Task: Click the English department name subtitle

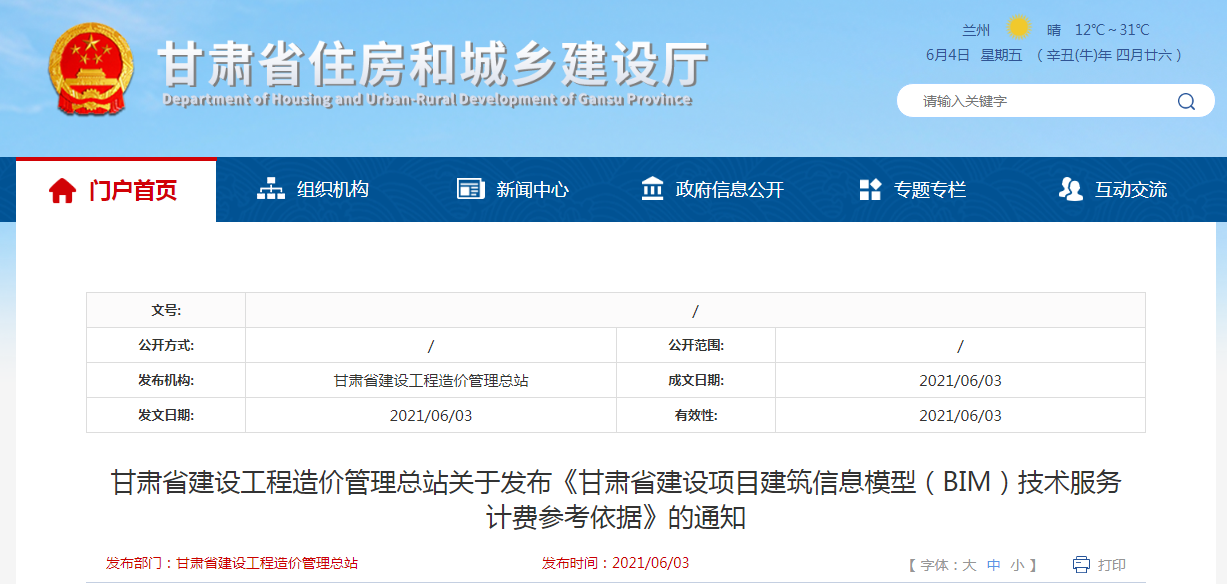Action: tap(427, 100)
